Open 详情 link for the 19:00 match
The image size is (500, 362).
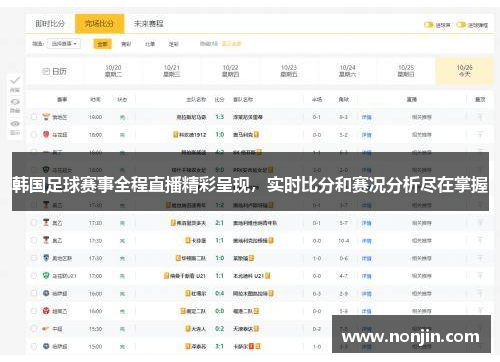tap(366, 117)
